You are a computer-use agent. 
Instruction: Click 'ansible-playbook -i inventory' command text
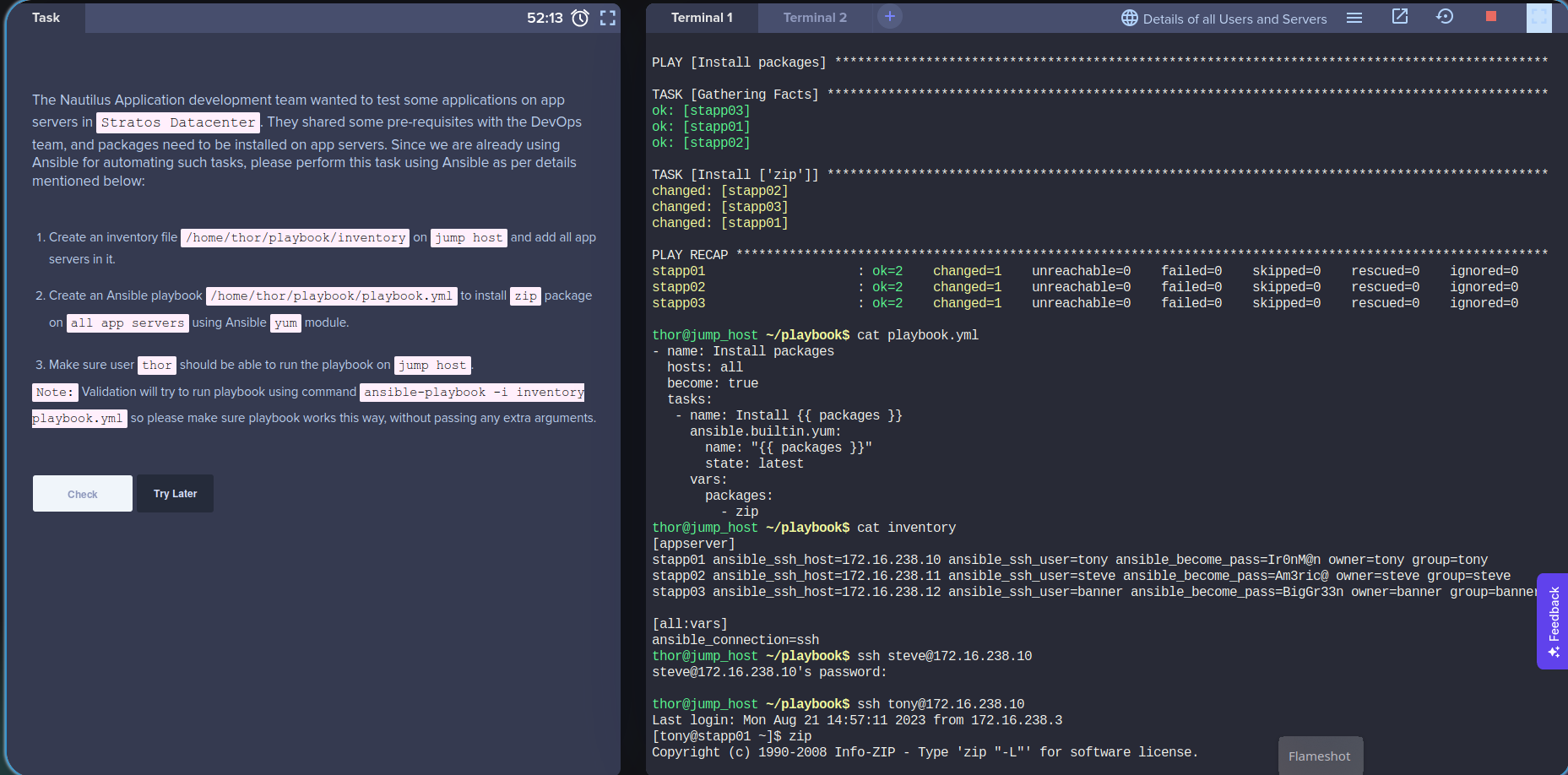(x=473, y=393)
